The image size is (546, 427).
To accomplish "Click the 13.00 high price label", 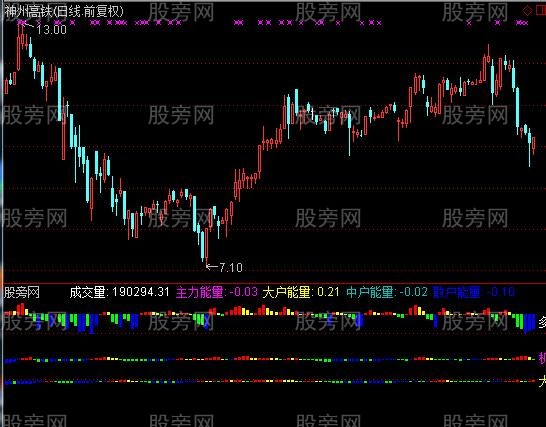I will point(51,30).
